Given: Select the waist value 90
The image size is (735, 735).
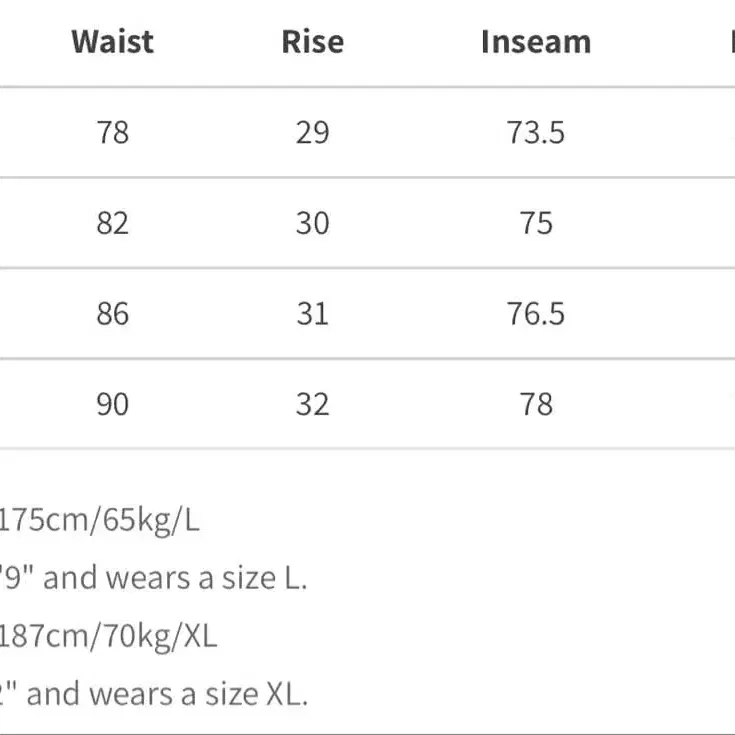Looking at the screenshot, I should click(x=112, y=404).
